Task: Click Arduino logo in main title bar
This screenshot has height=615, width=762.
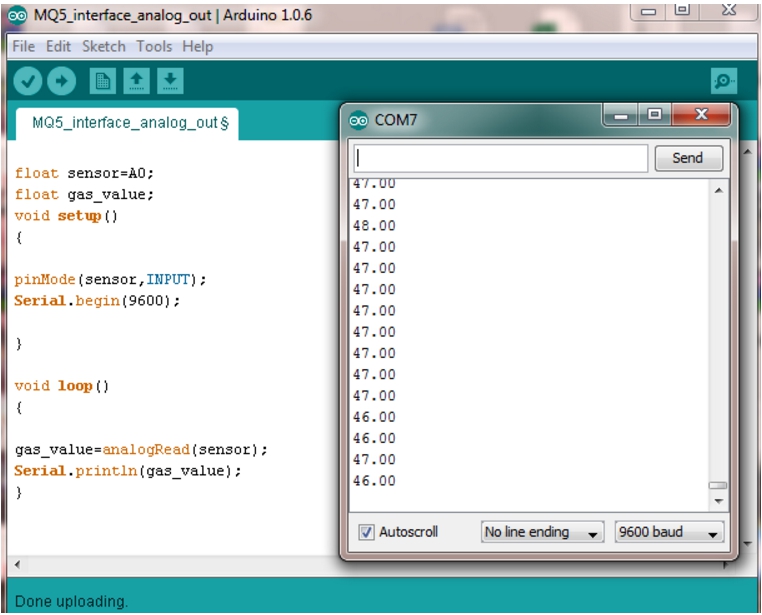Action: [x=17, y=15]
